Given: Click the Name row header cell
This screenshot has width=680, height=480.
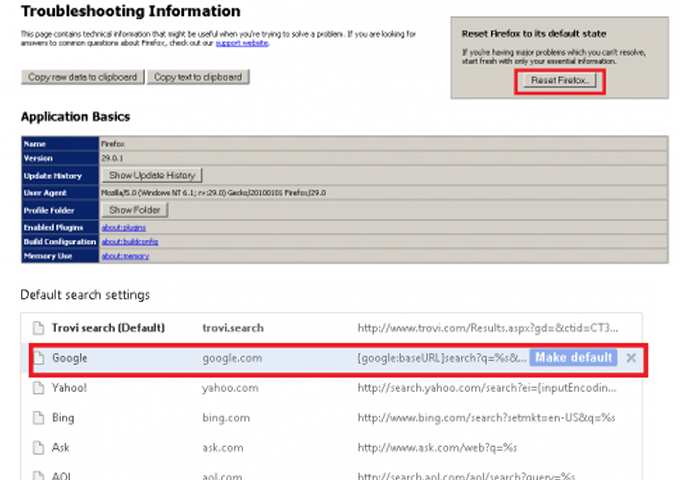Looking at the screenshot, I should [x=60, y=144].
